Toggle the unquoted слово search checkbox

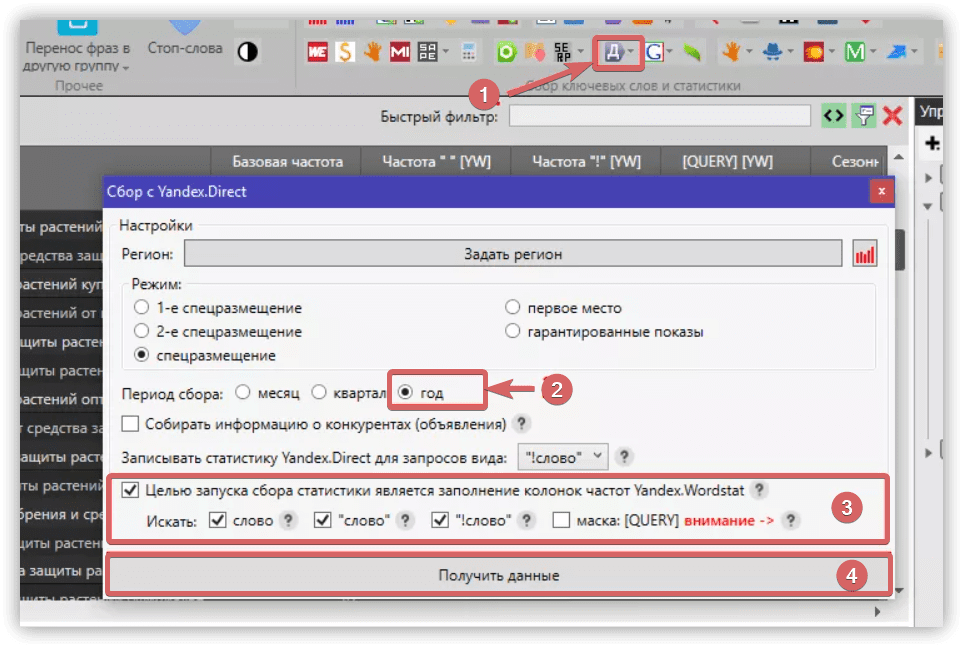point(217,520)
